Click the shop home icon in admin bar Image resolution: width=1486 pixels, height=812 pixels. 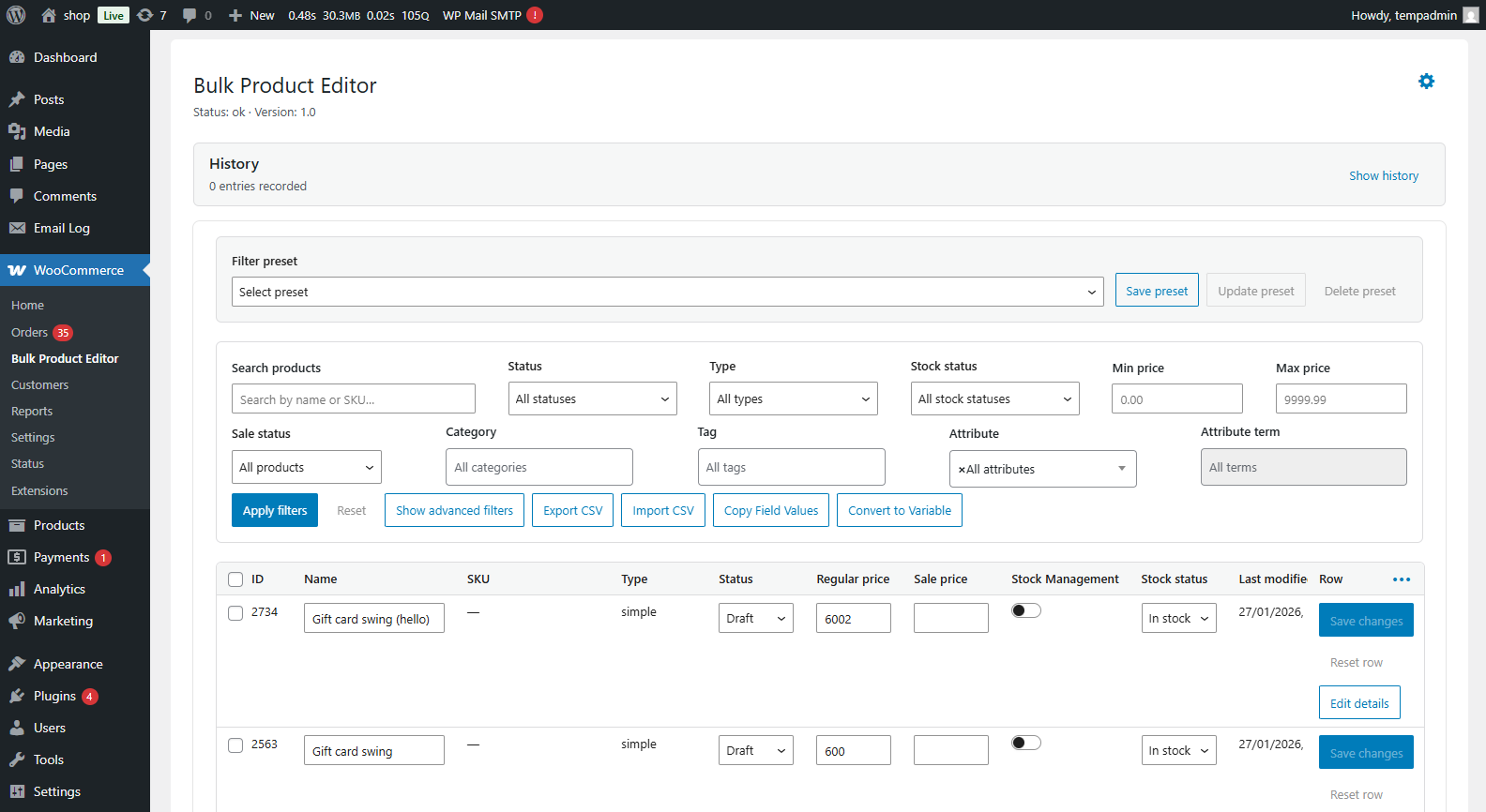coord(49,15)
